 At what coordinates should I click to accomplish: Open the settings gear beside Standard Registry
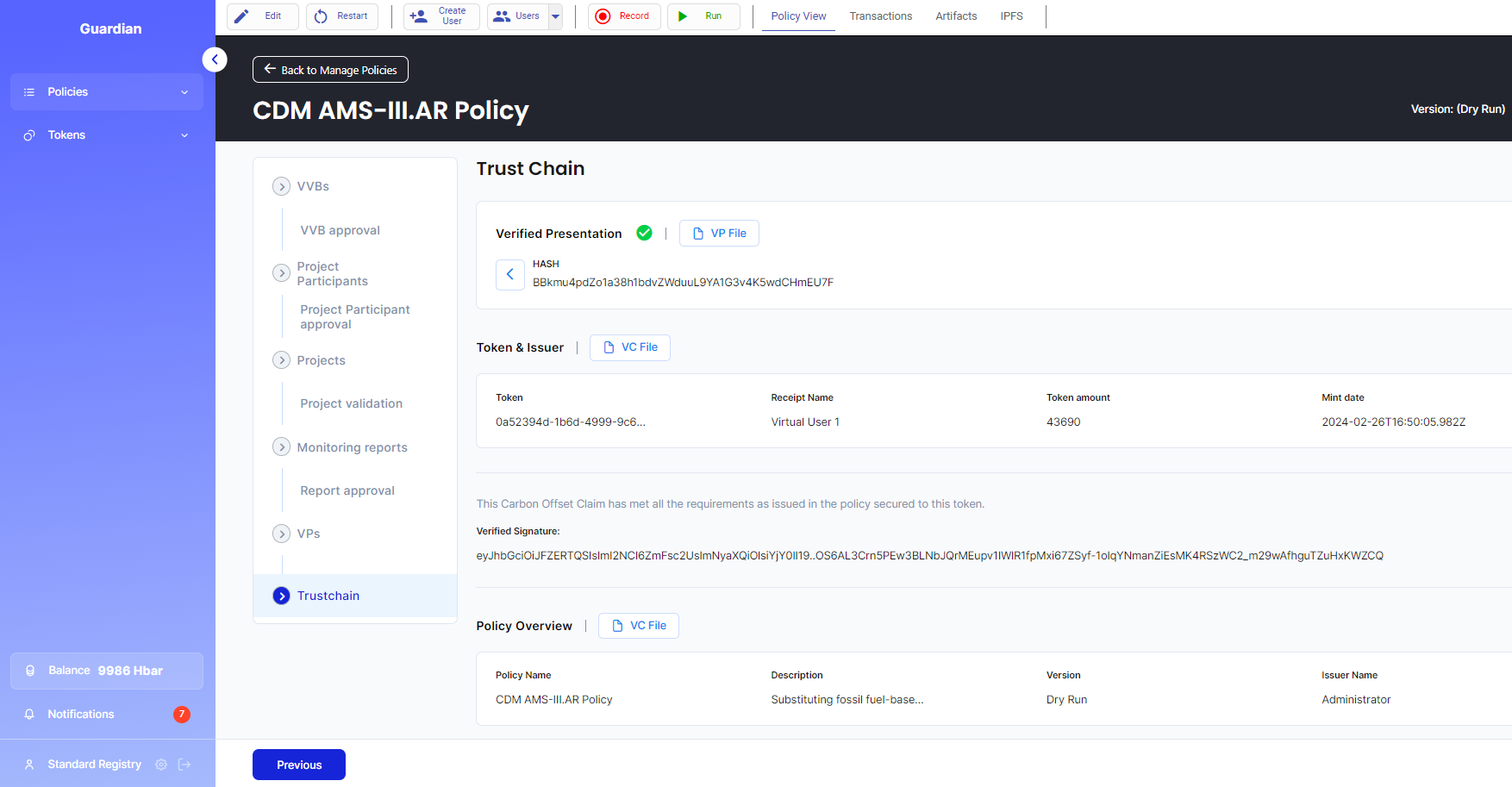click(161, 765)
